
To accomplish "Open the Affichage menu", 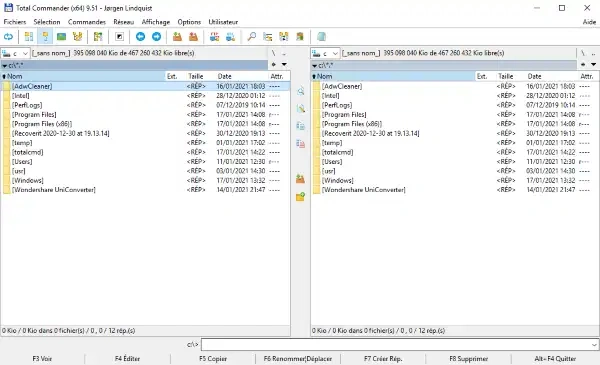I will 156,22.
